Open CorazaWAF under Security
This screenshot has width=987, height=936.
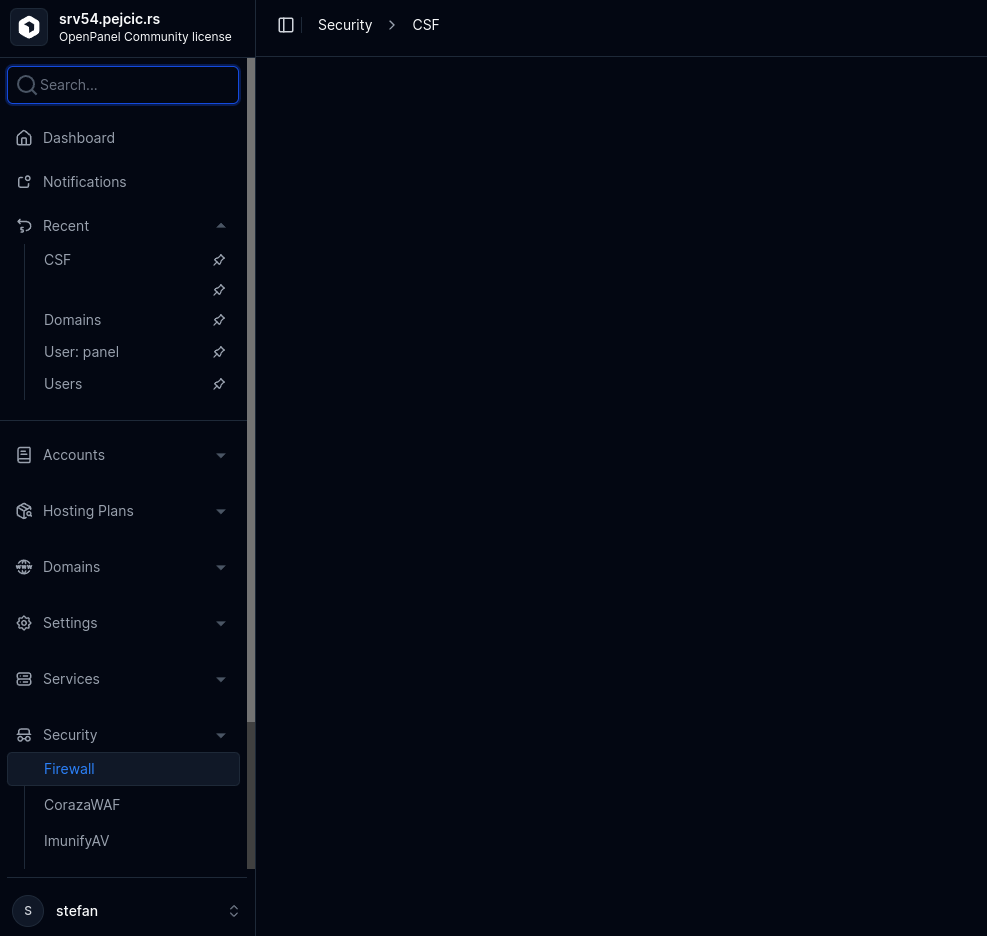(82, 805)
